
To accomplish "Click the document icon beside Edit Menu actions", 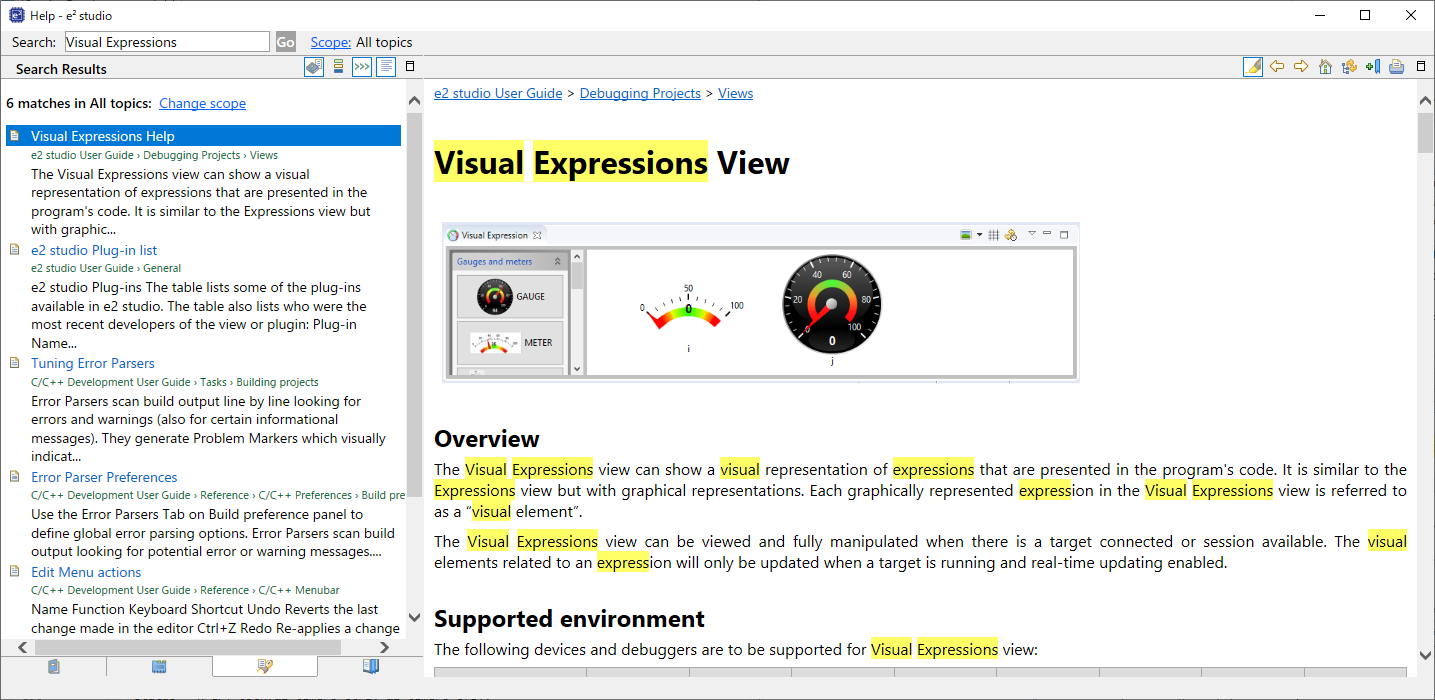I will (15, 572).
